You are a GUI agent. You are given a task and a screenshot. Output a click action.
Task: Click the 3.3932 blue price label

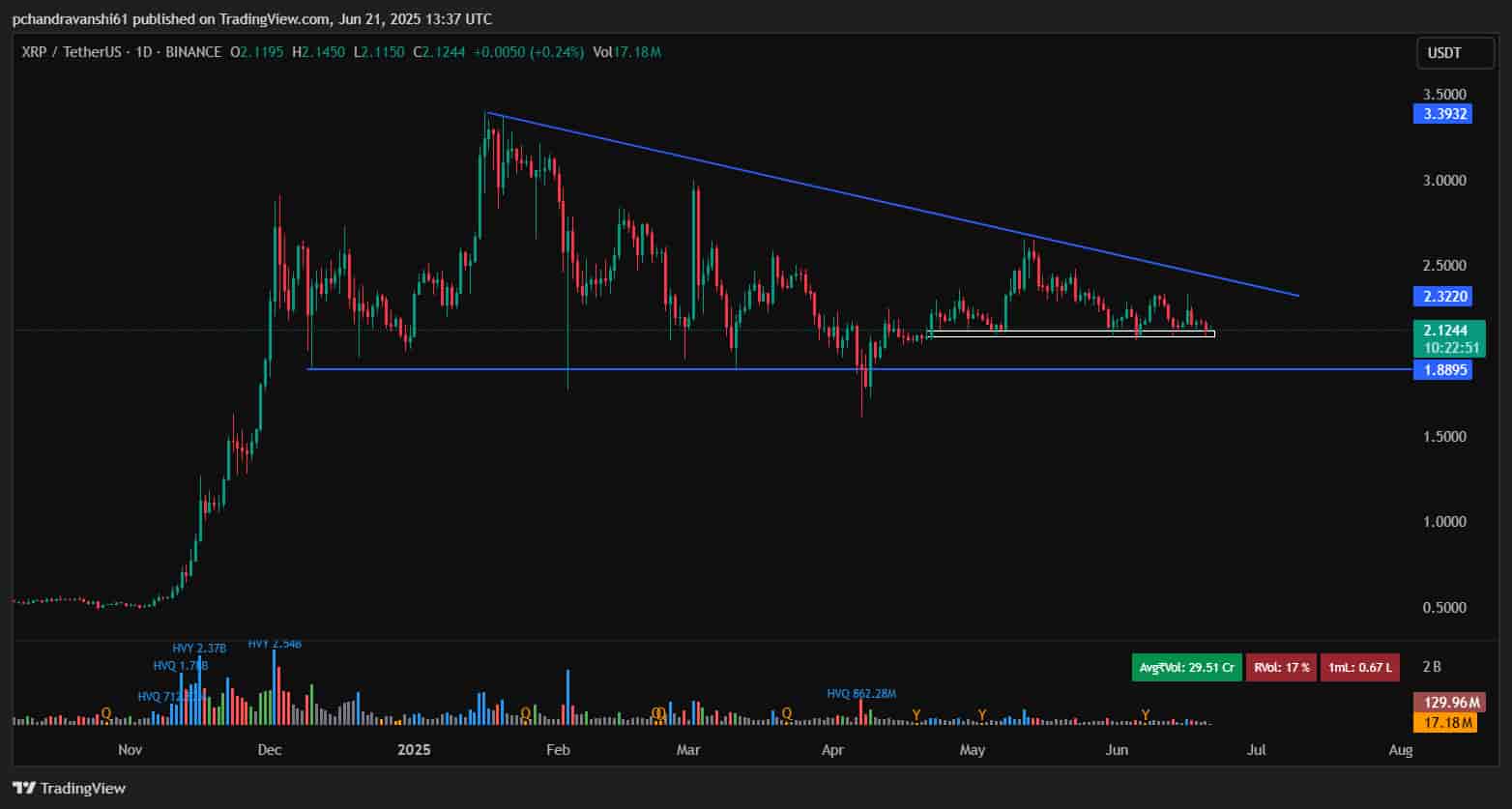[x=1441, y=114]
